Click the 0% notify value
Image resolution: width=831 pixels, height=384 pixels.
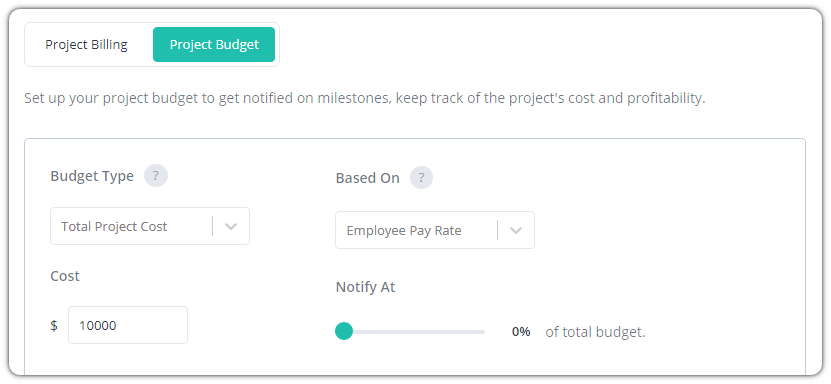point(521,332)
